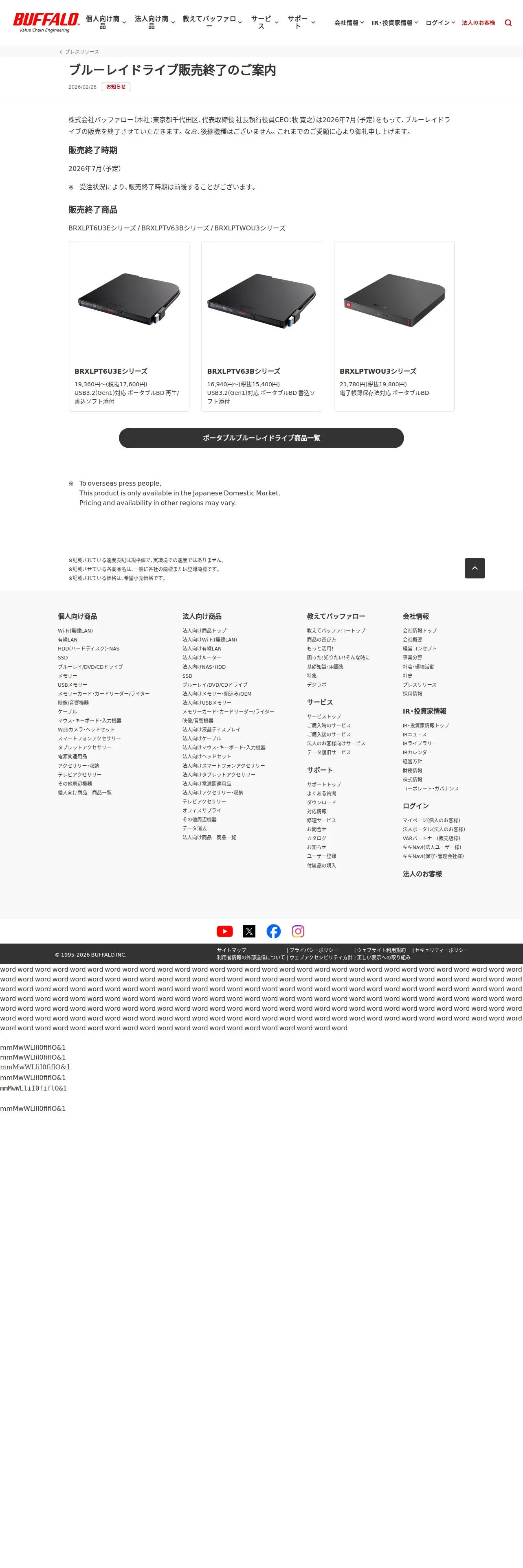523x1568 pixels.
Task: Click the back-to-top arrow button
Action: coord(474,568)
